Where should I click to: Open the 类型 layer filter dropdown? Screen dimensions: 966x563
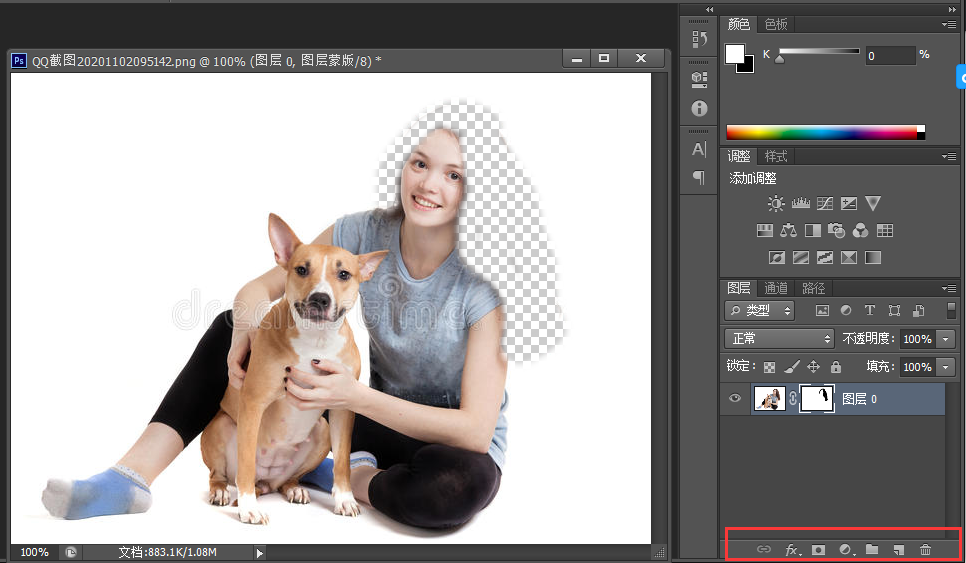click(759, 311)
